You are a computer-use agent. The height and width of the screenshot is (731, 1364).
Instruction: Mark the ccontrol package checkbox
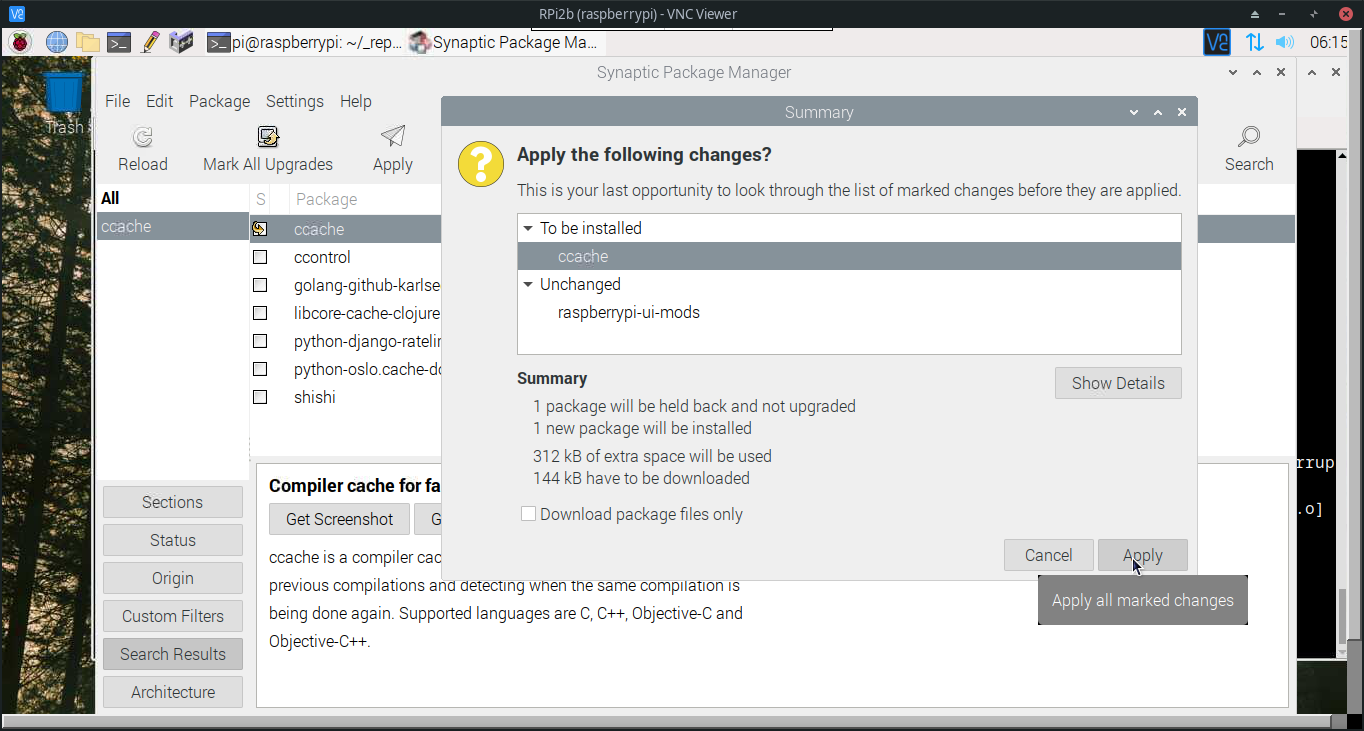pos(260,257)
